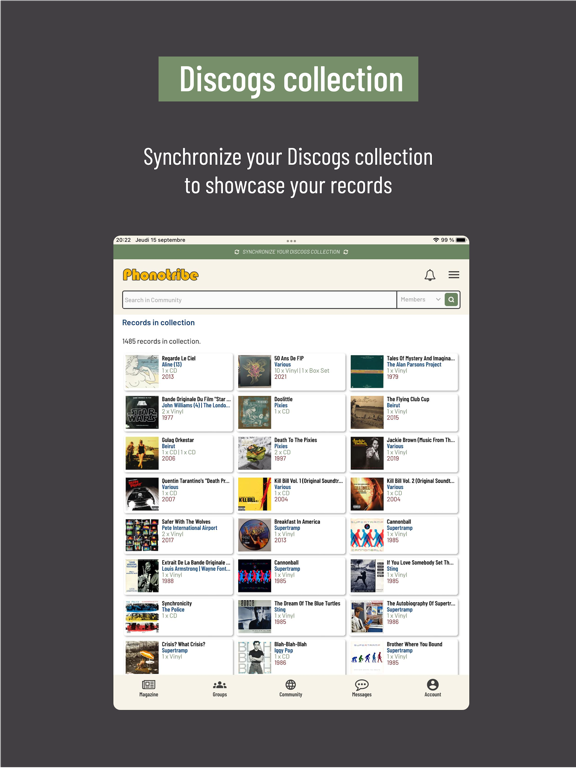Select The Autobiography Of Supertramp title
This screenshot has height=768, width=576.
coord(421,603)
